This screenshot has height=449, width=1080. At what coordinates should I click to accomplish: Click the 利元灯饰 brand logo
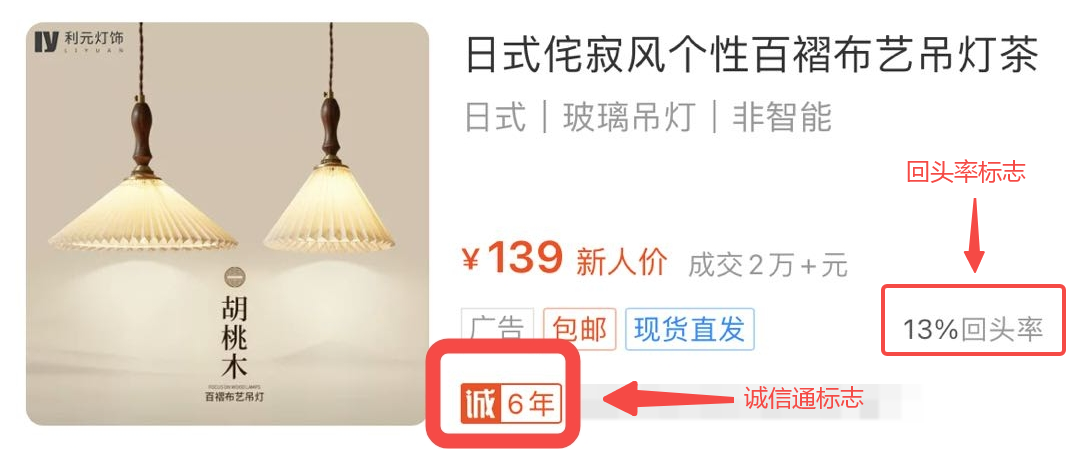(x=80, y=42)
